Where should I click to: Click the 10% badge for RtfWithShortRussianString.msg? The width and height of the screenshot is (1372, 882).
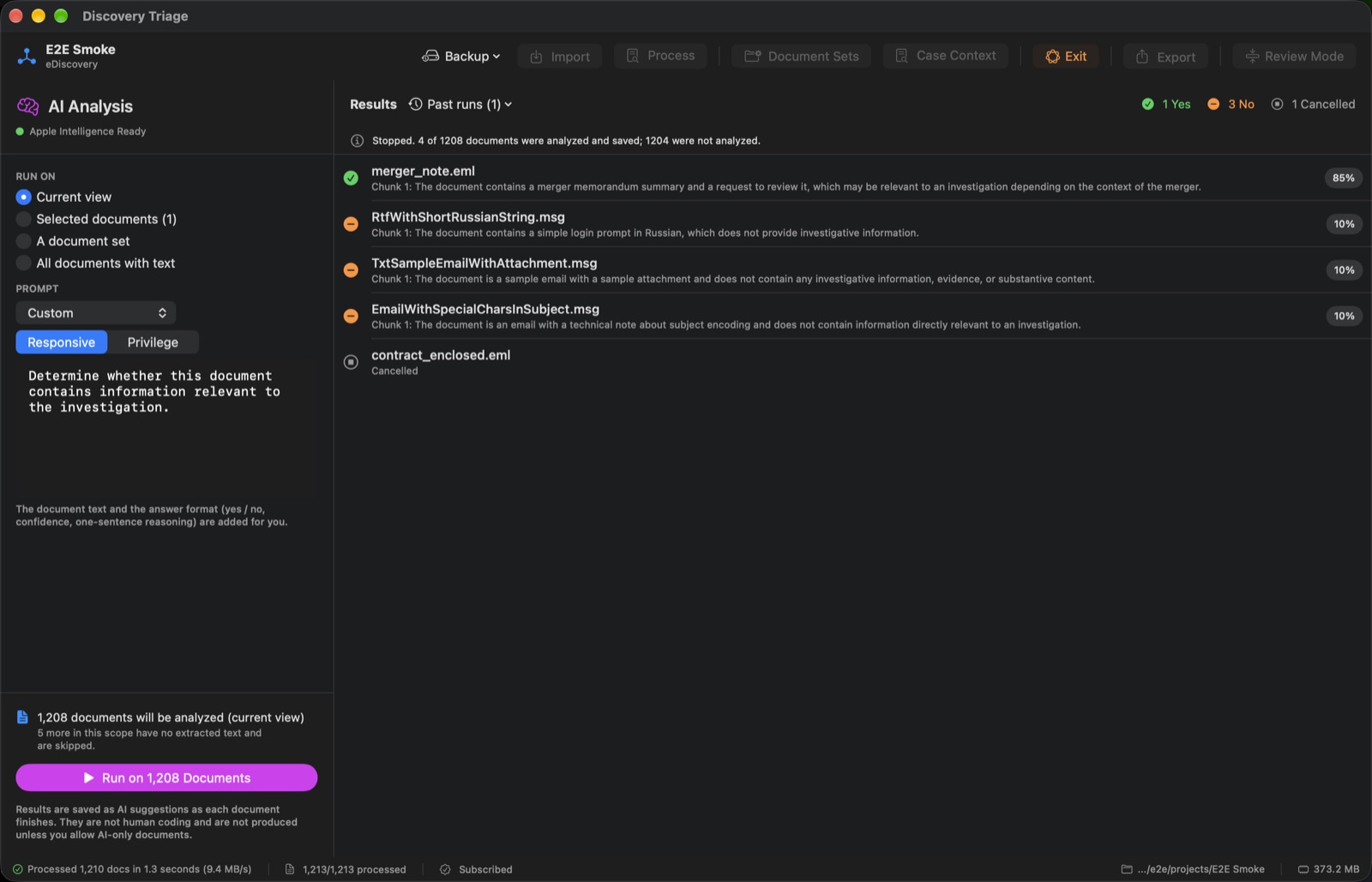(x=1343, y=224)
